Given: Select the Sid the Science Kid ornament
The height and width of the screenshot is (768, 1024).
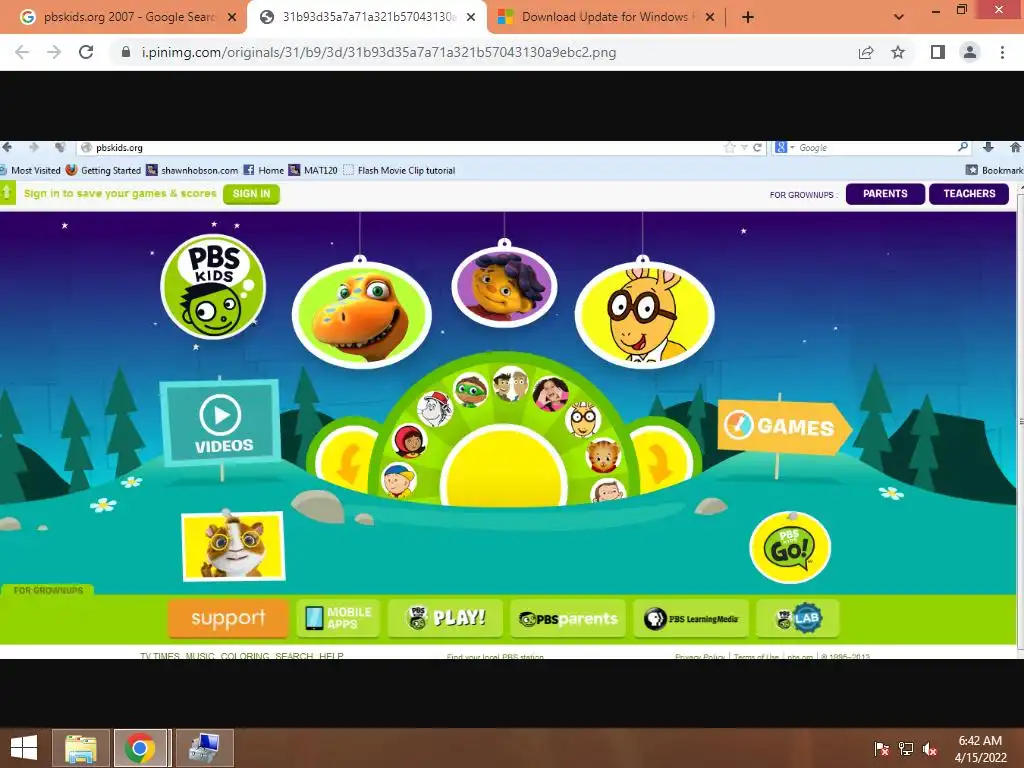Looking at the screenshot, I should pyautogui.click(x=504, y=287).
